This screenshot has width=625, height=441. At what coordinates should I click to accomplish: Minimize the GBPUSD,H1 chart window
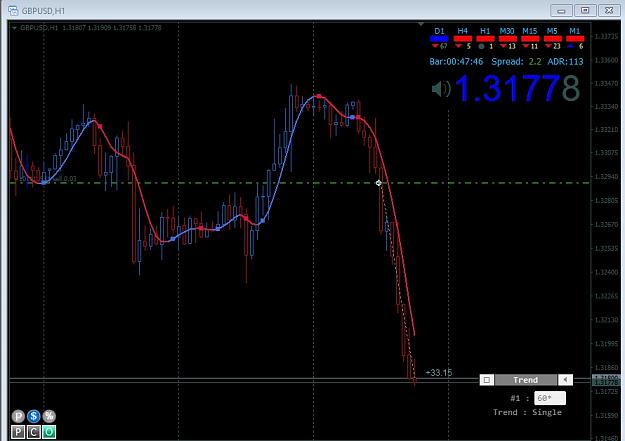tap(561, 11)
